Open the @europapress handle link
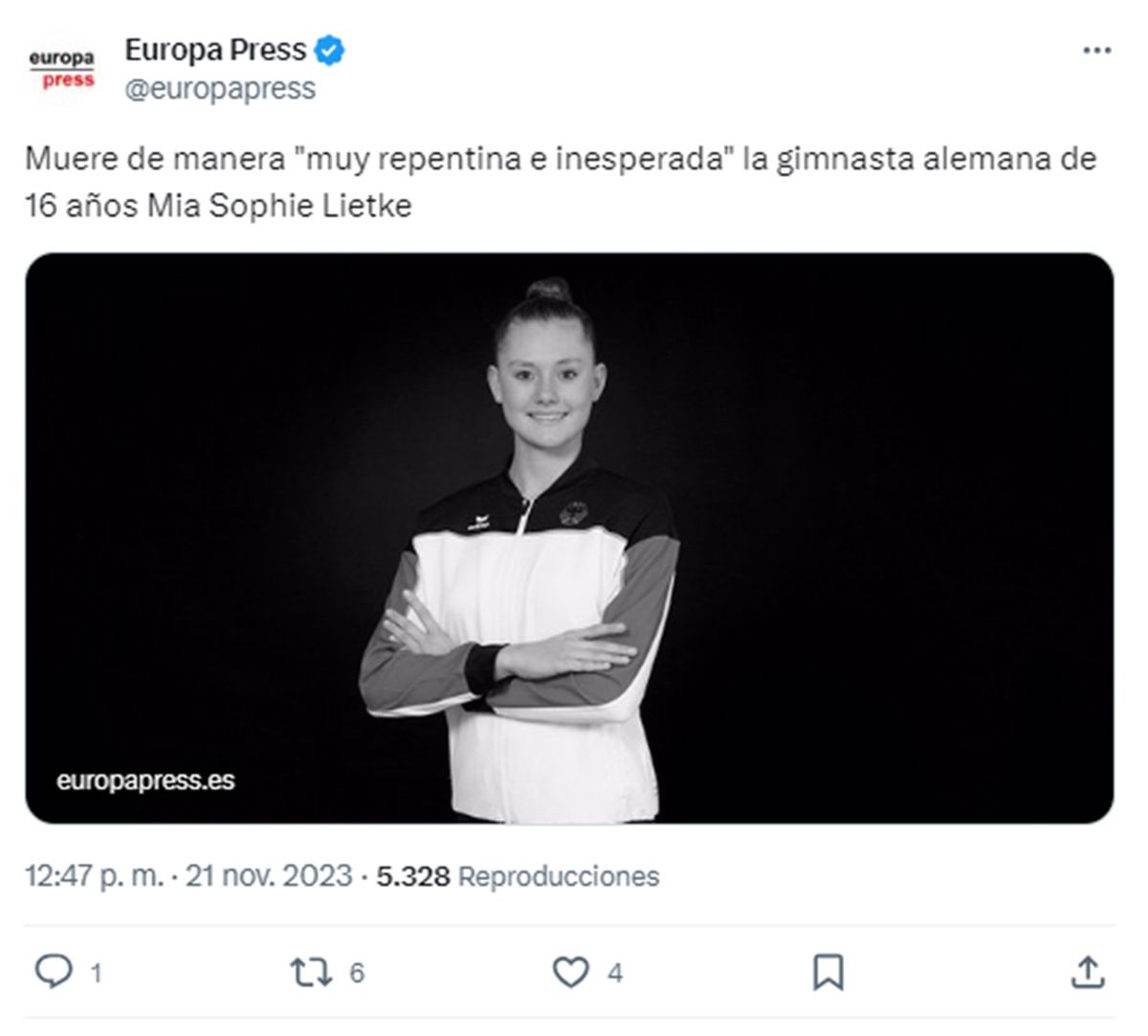Viewport: 1148px width, 1036px height. pos(220,88)
